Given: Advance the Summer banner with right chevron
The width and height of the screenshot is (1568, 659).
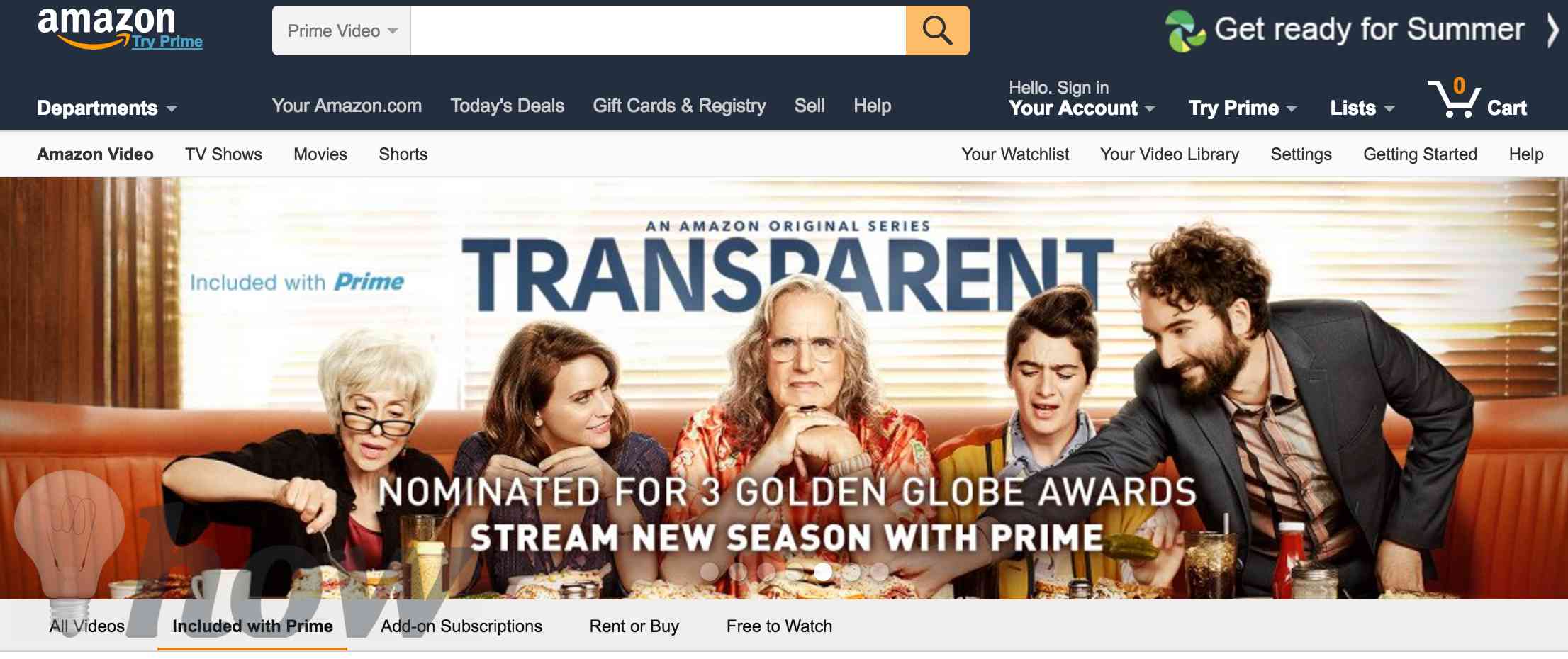Looking at the screenshot, I should click(x=1553, y=30).
